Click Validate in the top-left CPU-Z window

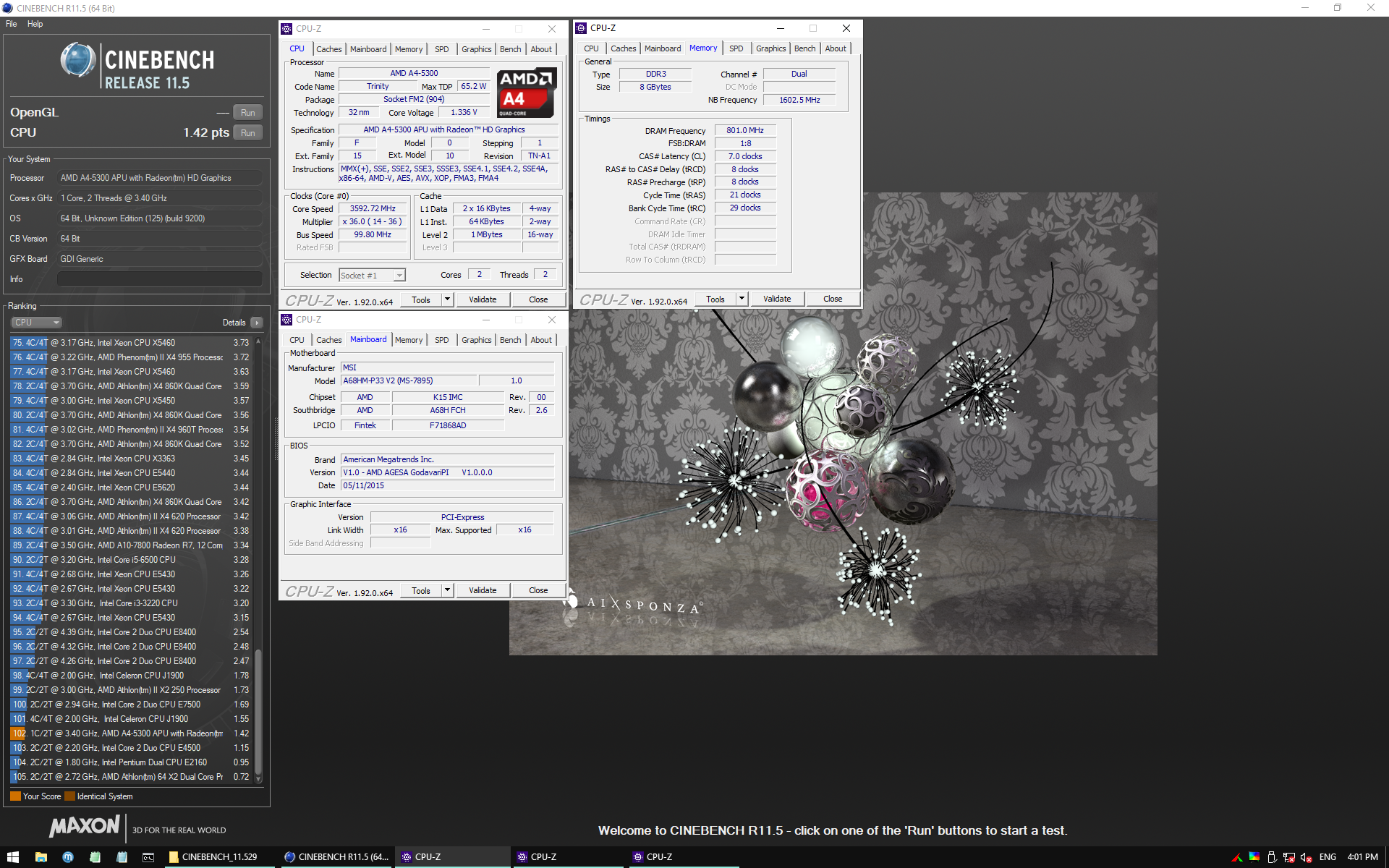pos(483,299)
